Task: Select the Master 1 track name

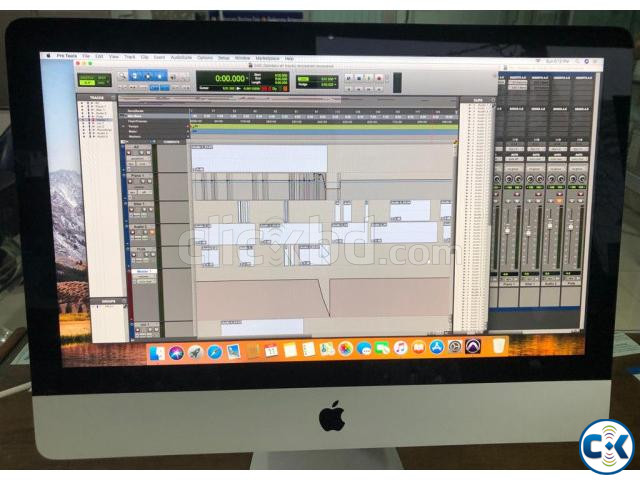Action: click(144, 271)
